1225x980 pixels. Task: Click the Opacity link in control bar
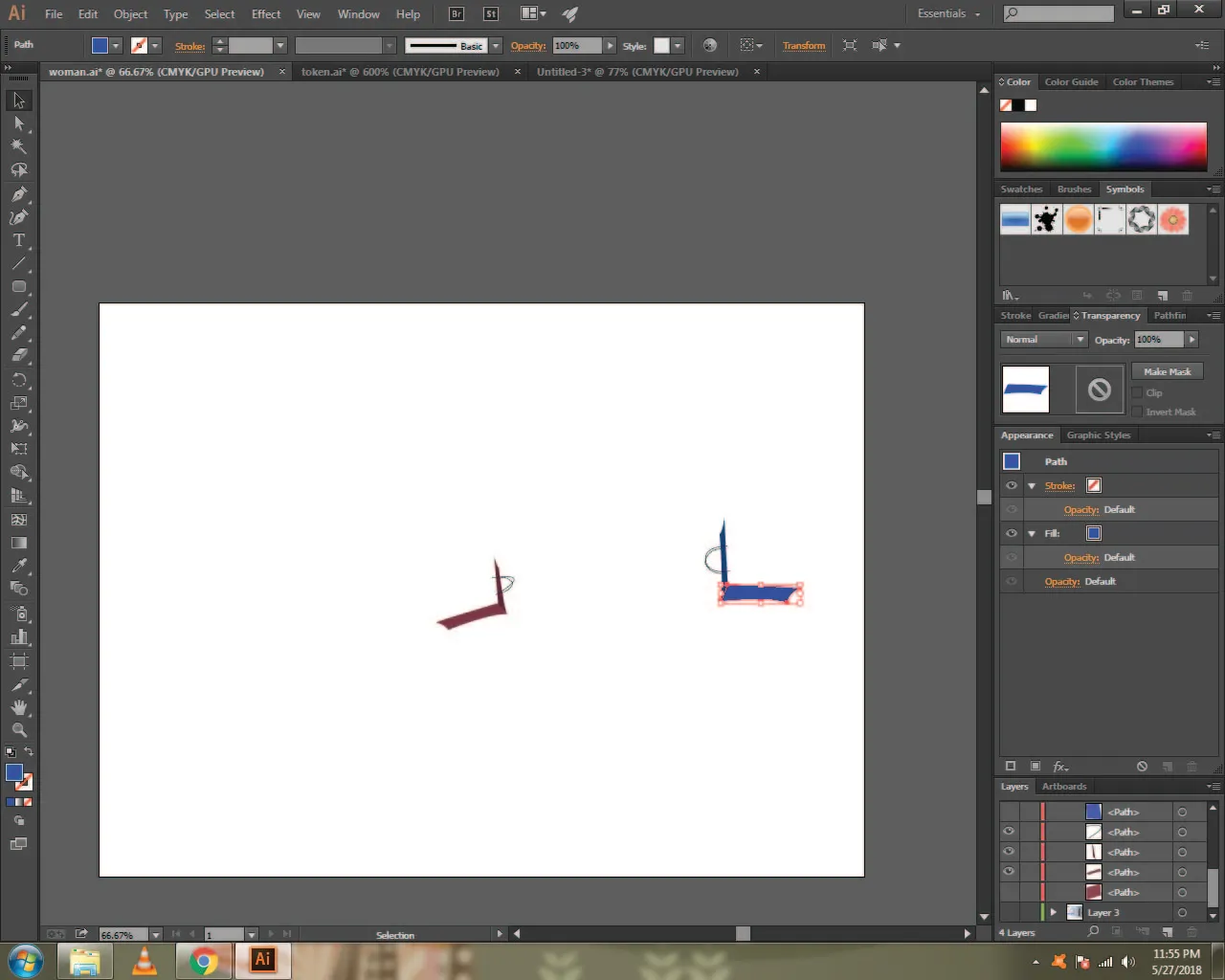click(528, 46)
